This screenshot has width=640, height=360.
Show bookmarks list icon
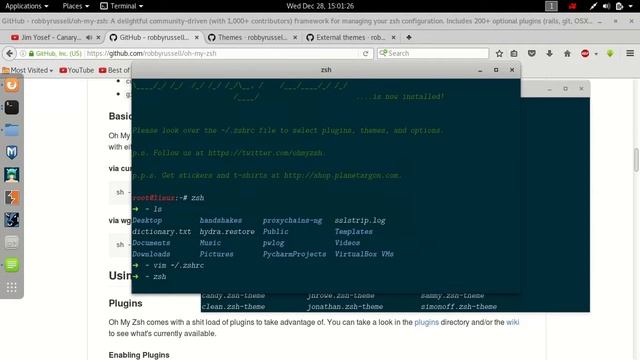[x=514, y=53]
